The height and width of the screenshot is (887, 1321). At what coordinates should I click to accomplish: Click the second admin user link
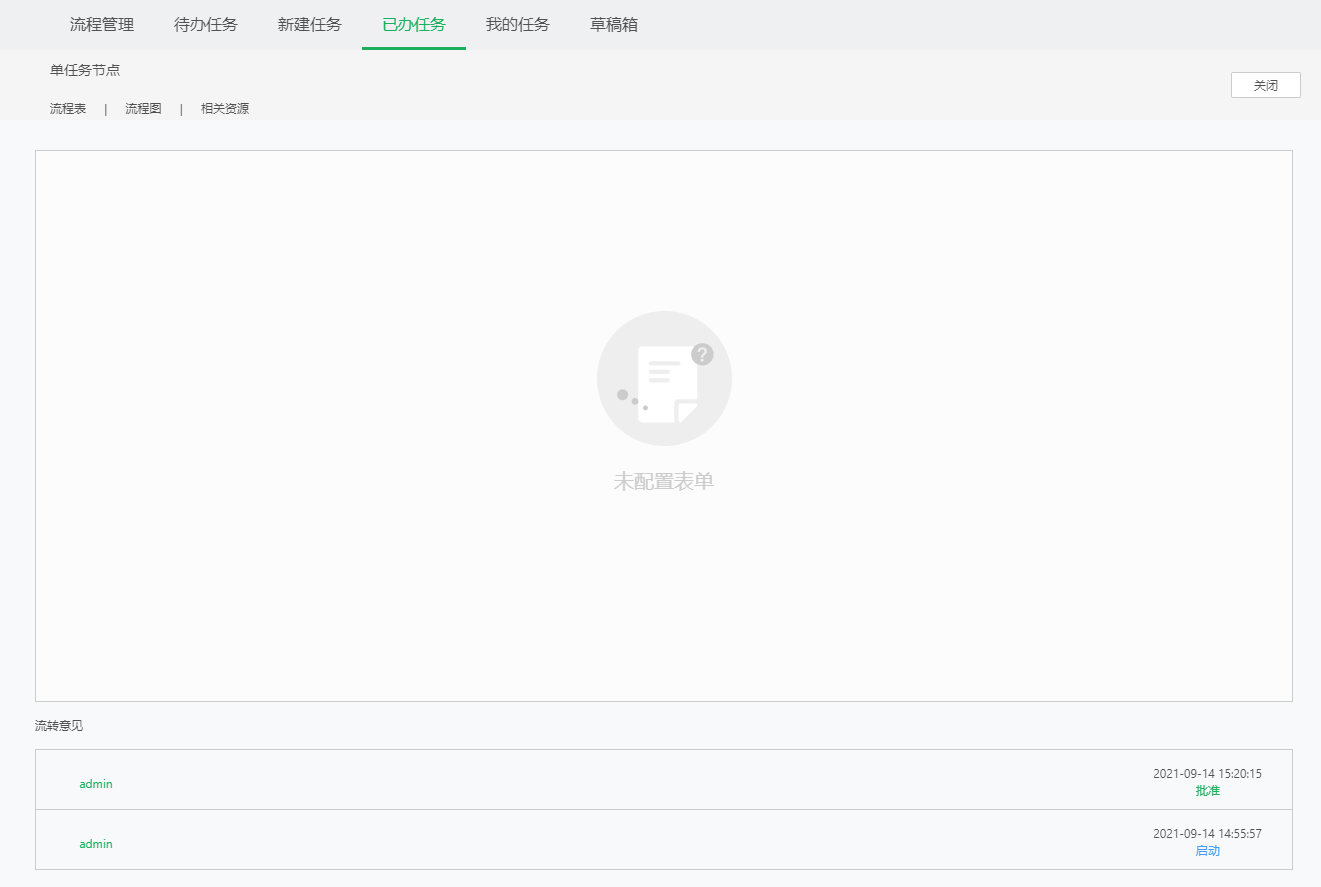pyautogui.click(x=95, y=844)
